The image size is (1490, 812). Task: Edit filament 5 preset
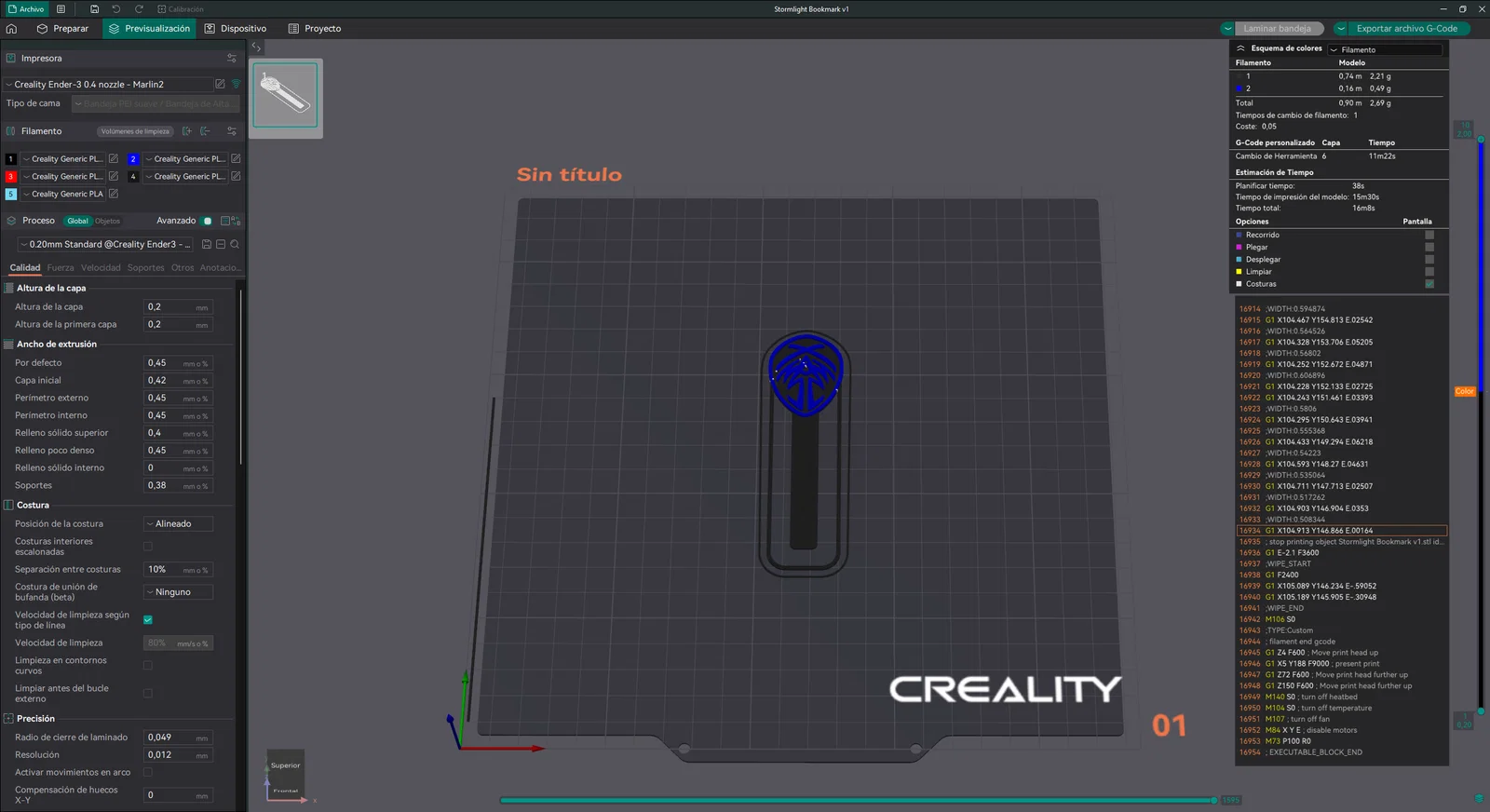114,194
